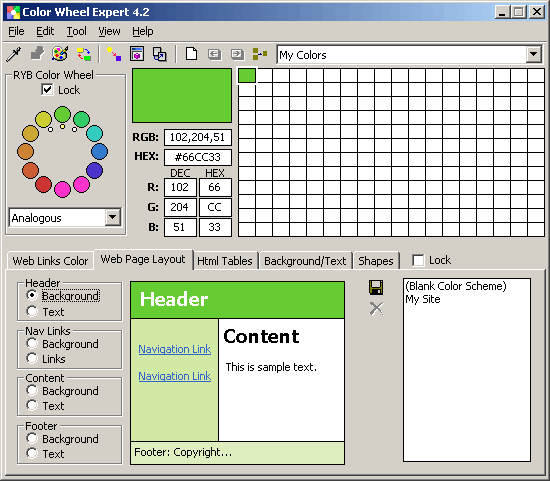Screen dimensions: 550x481
Task: Choose the blue circle on color wheel
Action: (x=99, y=152)
